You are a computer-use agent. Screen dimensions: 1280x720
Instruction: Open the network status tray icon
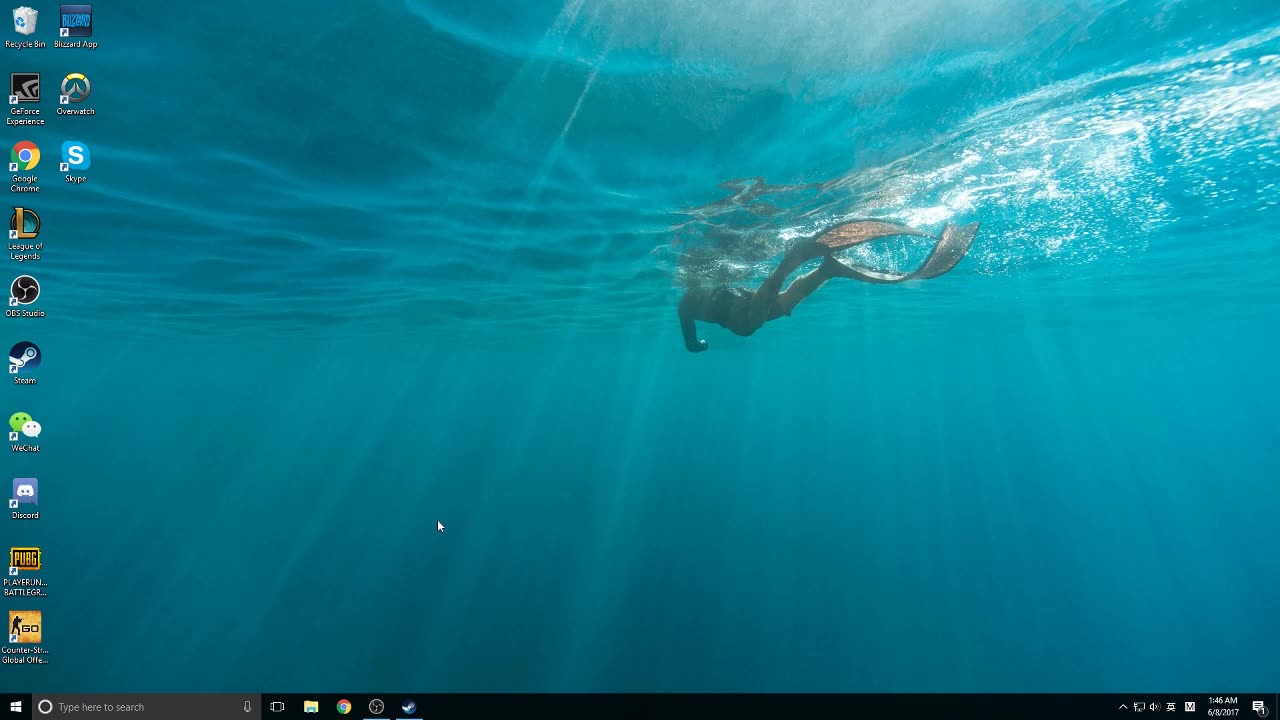pos(1139,707)
